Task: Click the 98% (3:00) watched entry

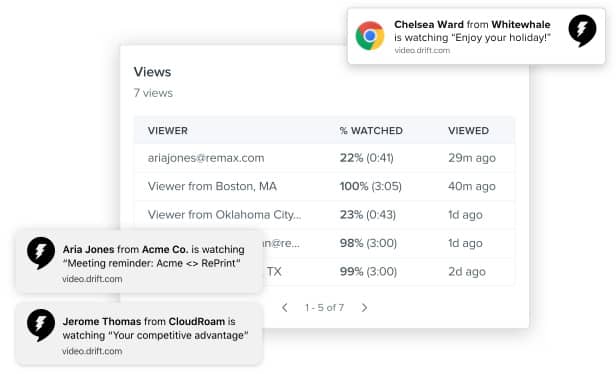Action: [368, 243]
